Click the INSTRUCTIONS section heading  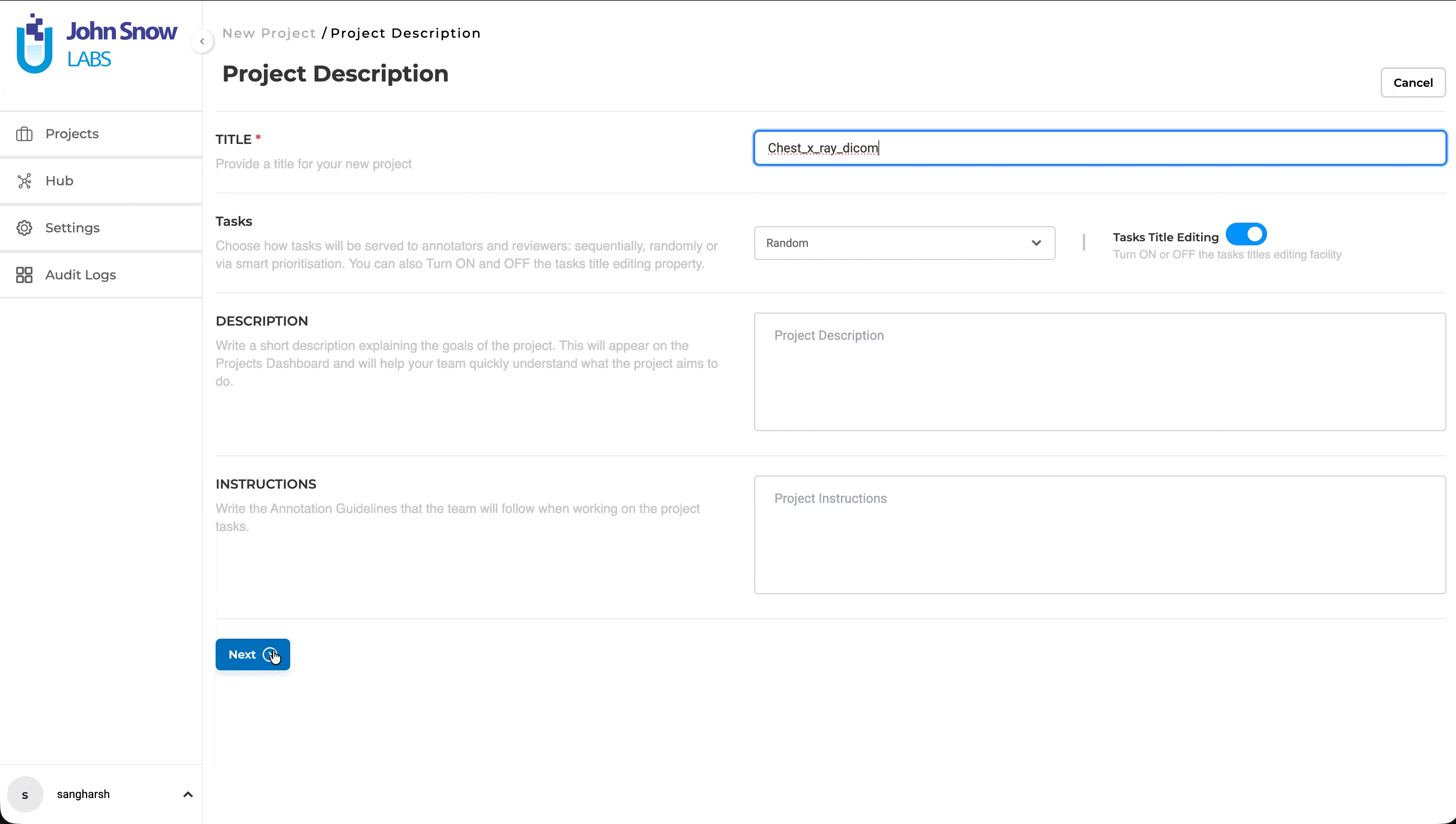[x=266, y=484]
